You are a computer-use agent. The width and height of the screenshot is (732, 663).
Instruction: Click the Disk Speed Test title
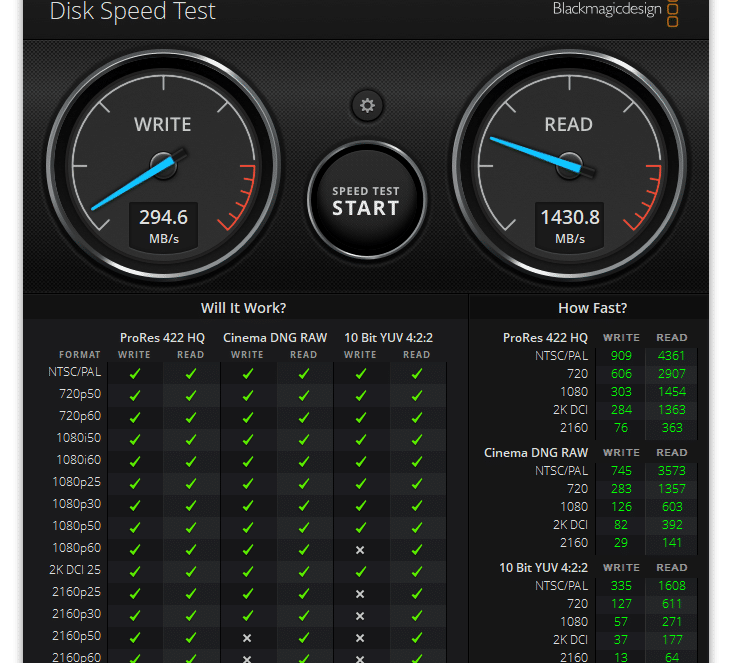(133, 11)
